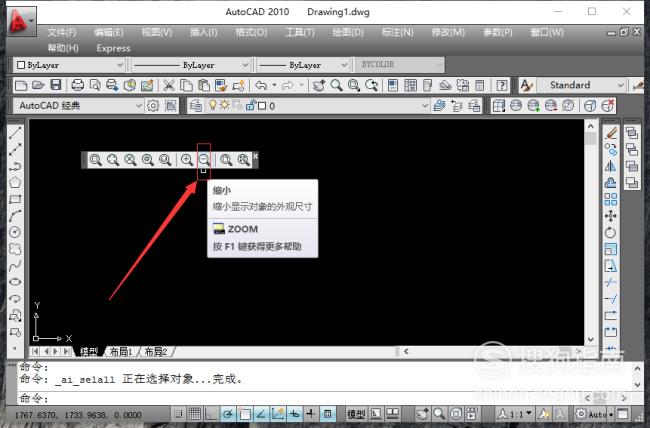Open the Layer Properties Manager
The height and width of the screenshot is (428, 650).
[195, 106]
